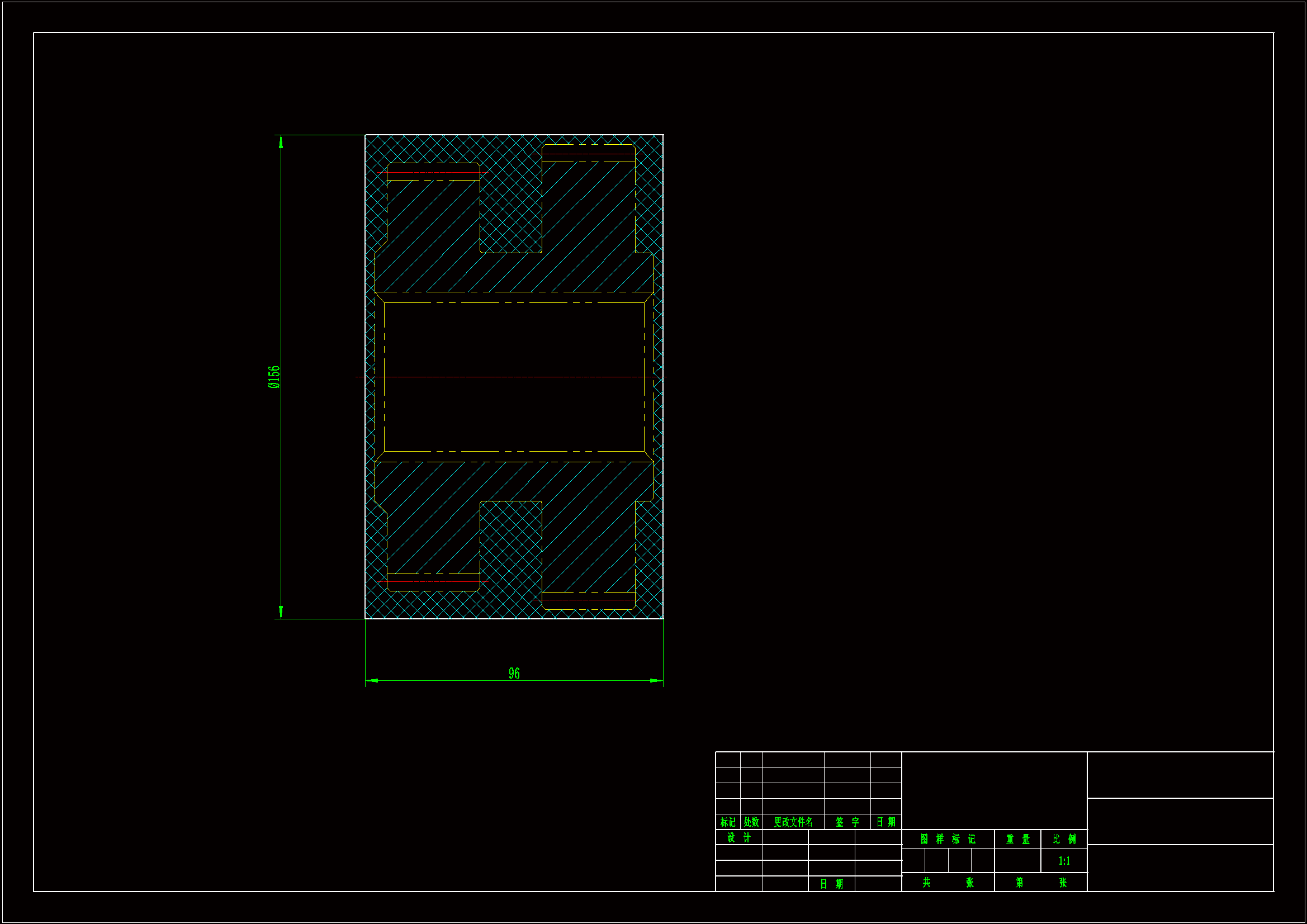The width and height of the screenshot is (1307, 924).
Task: Click the 设计 design label cell
Action: tap(739, 837)
